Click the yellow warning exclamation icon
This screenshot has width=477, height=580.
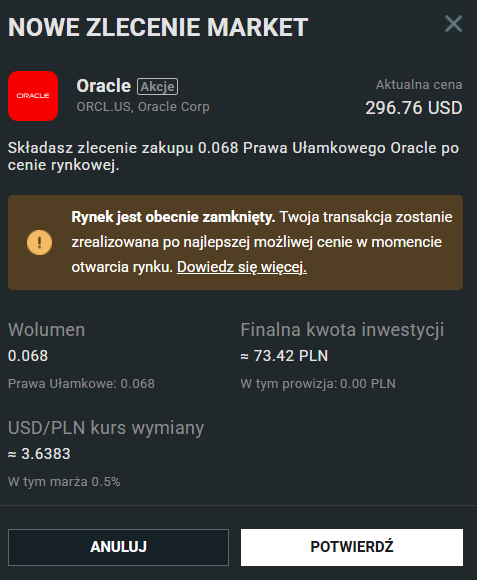coord(39,243)
